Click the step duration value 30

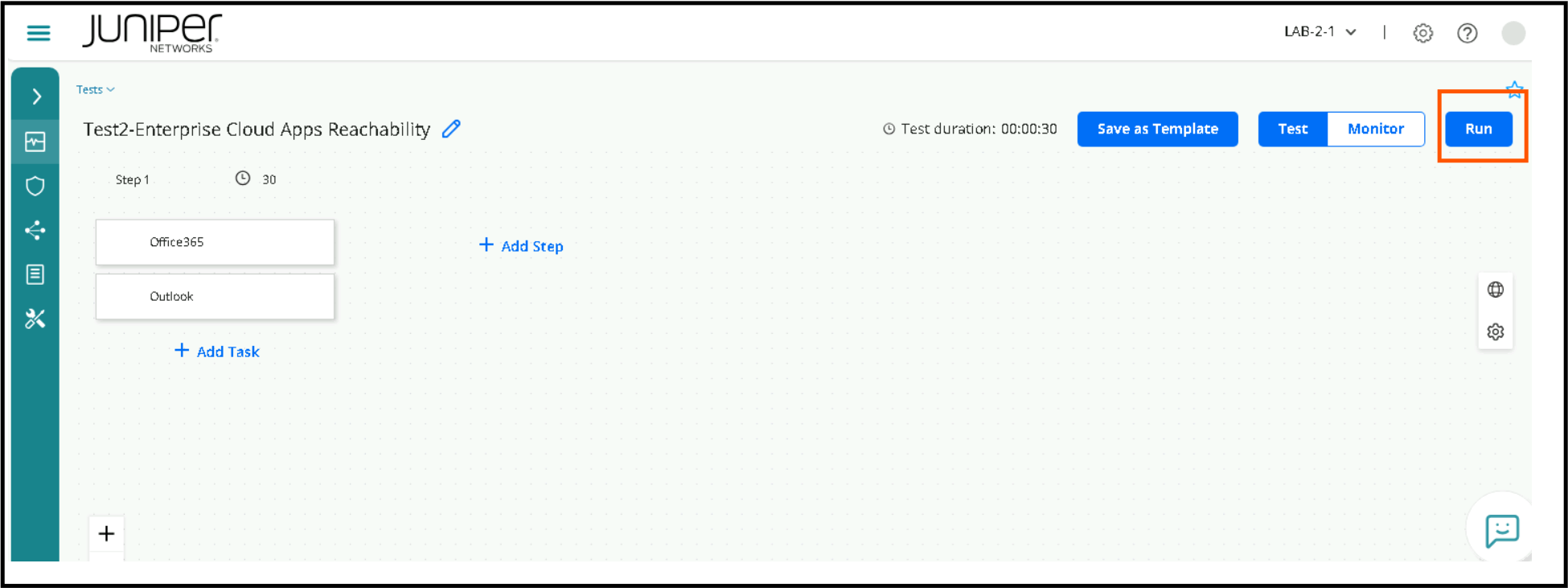pos(269,179)
